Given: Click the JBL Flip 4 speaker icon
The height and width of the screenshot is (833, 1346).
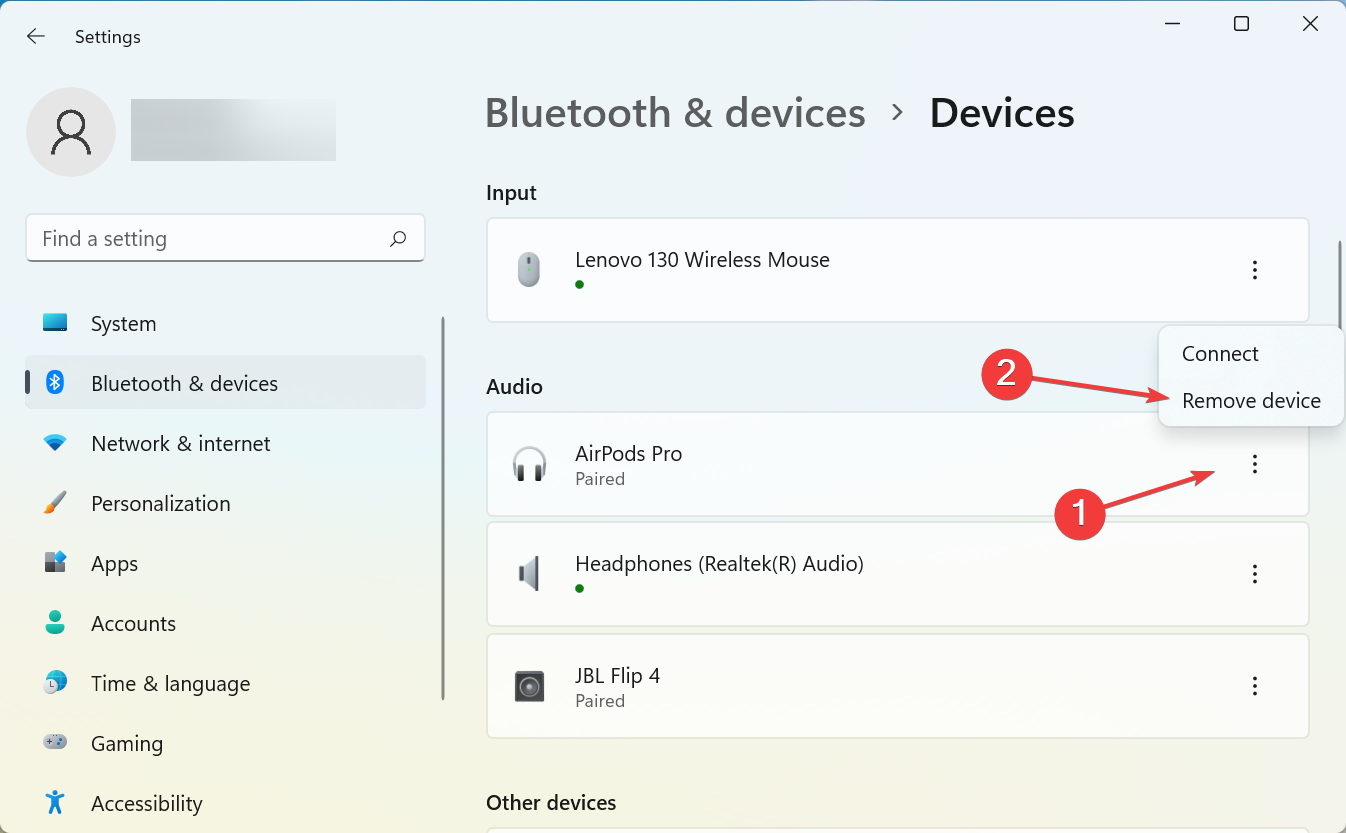Looking at the screenshot, I should [529, 686].
